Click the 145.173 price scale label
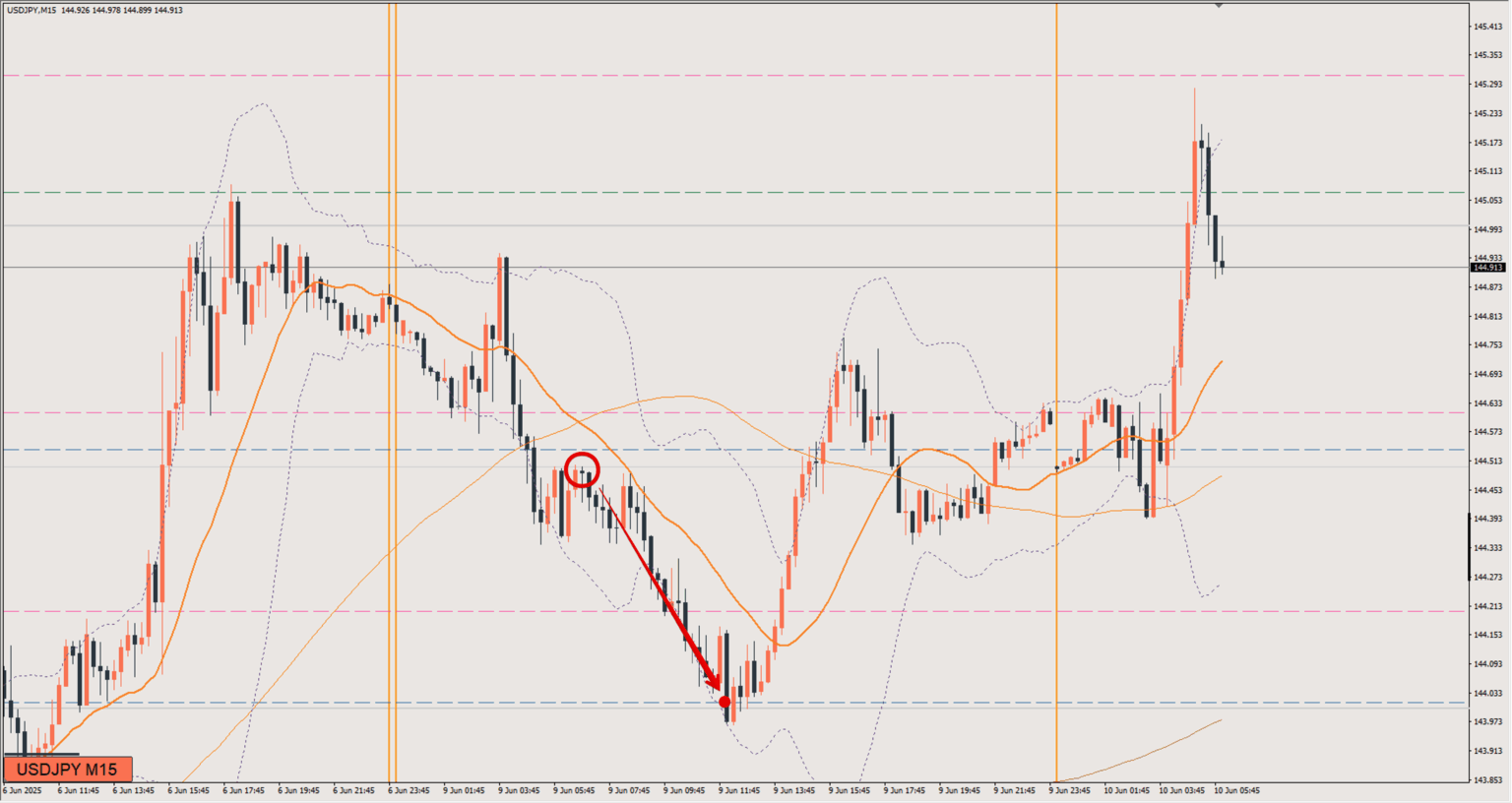The image size is (1512, 803). click(1487, 143)
